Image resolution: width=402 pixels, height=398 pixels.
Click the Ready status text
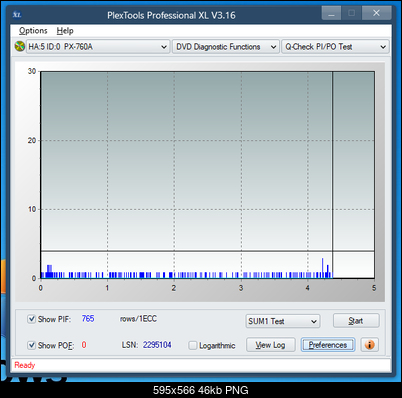25,365
